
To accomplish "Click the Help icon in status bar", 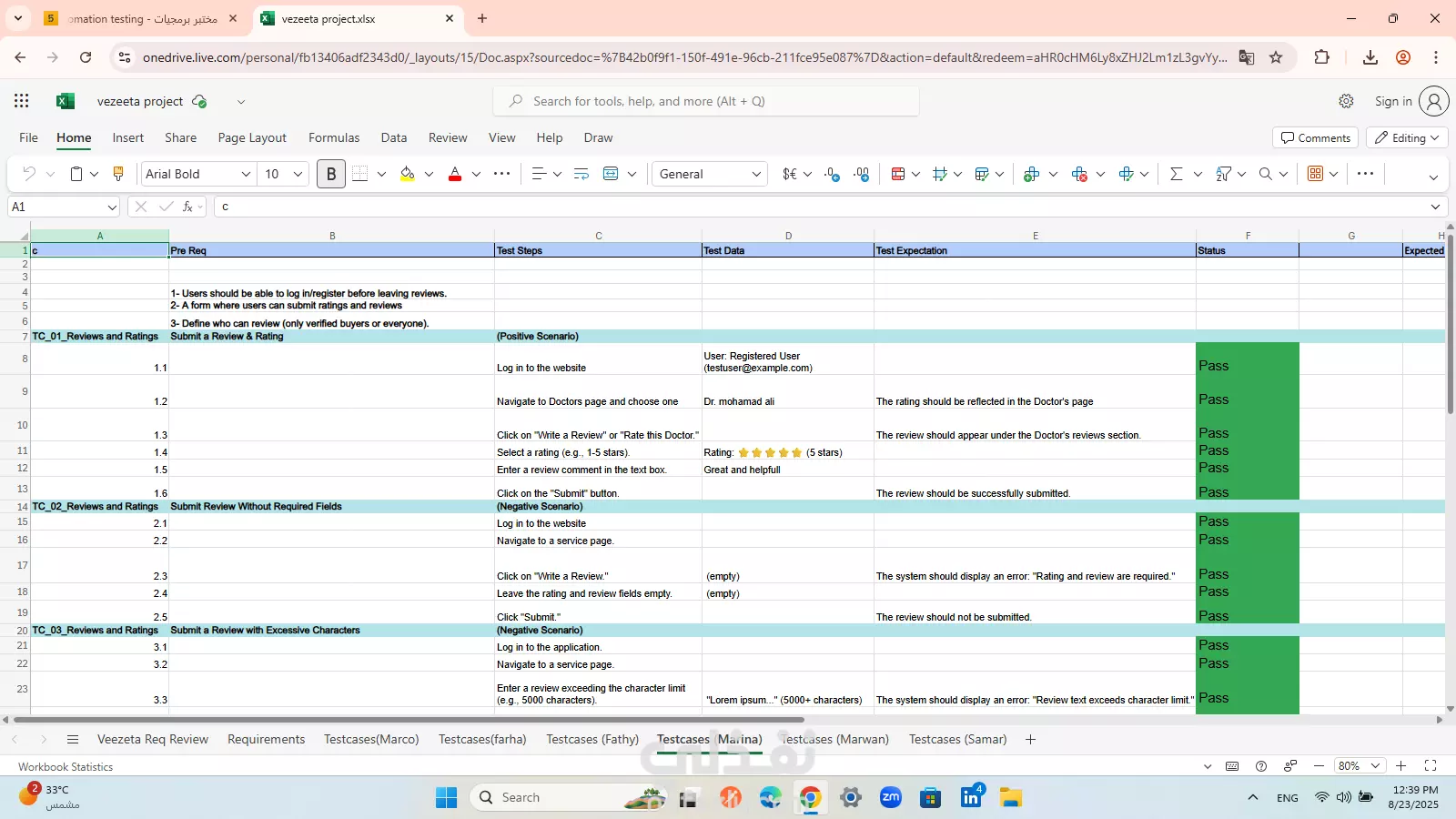I will point(1261,766).
